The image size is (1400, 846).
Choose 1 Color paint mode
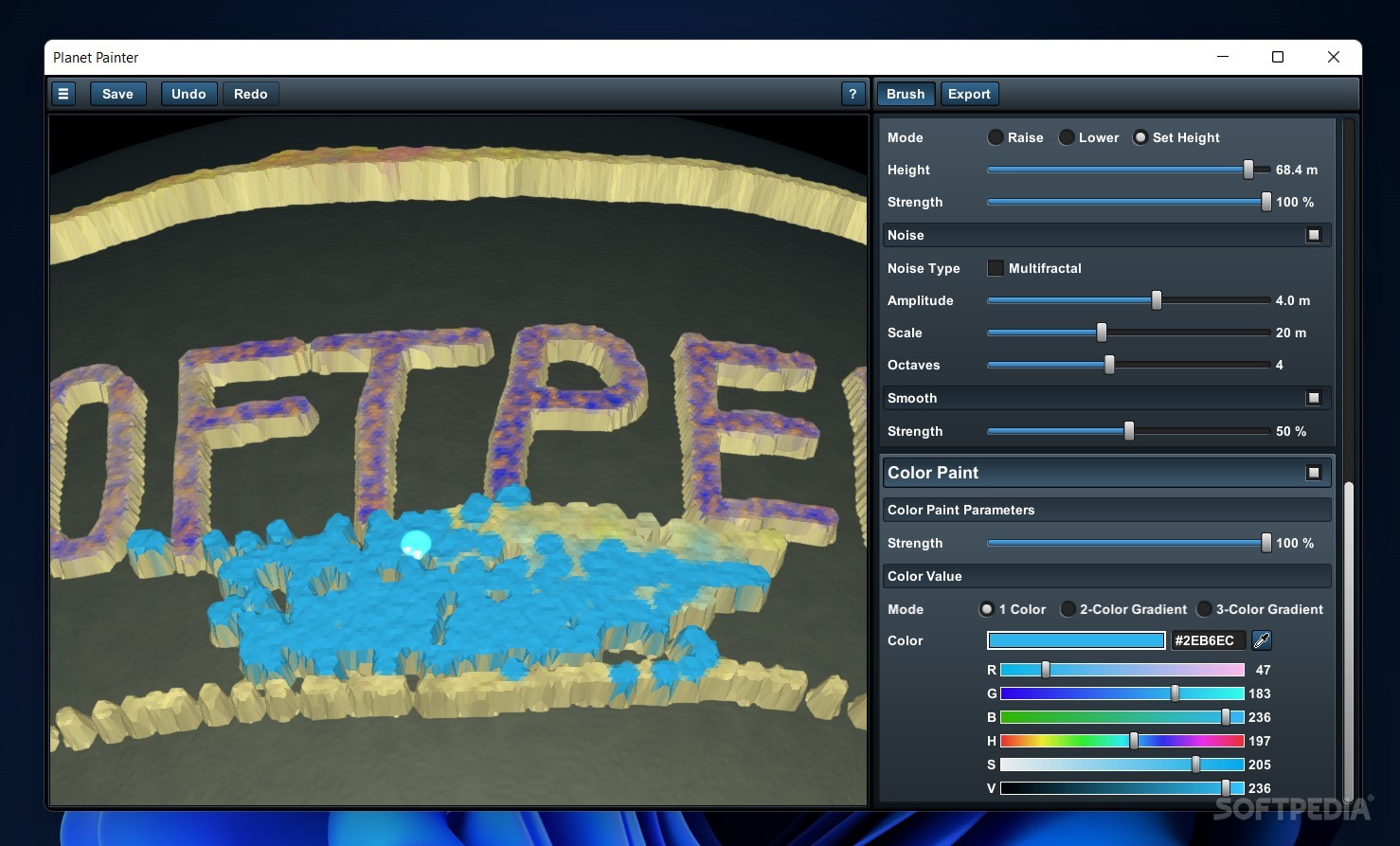pos(987,609)
